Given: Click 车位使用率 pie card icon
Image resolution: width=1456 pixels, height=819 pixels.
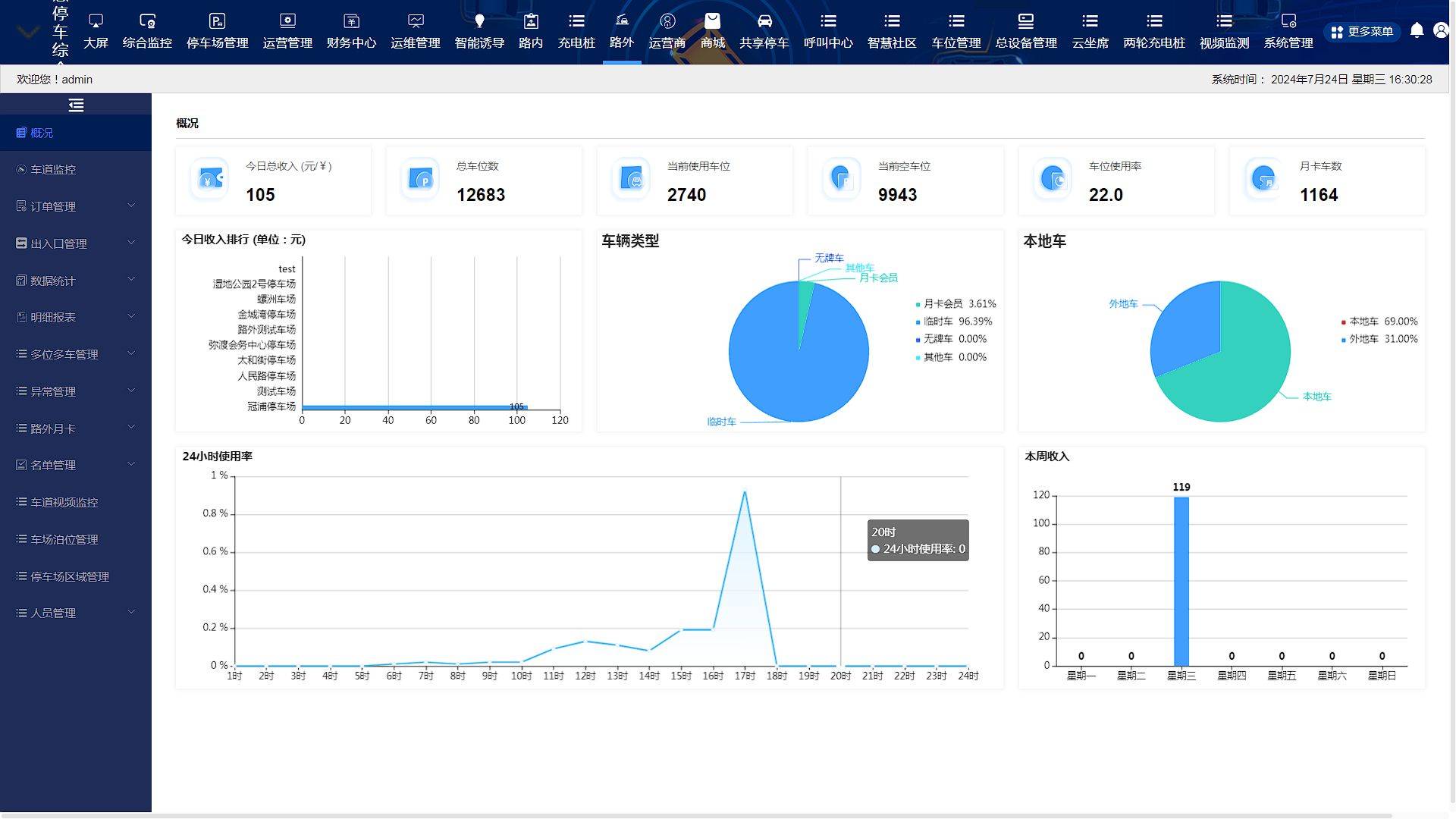Looking at the screenshot, I should 1053,179.
